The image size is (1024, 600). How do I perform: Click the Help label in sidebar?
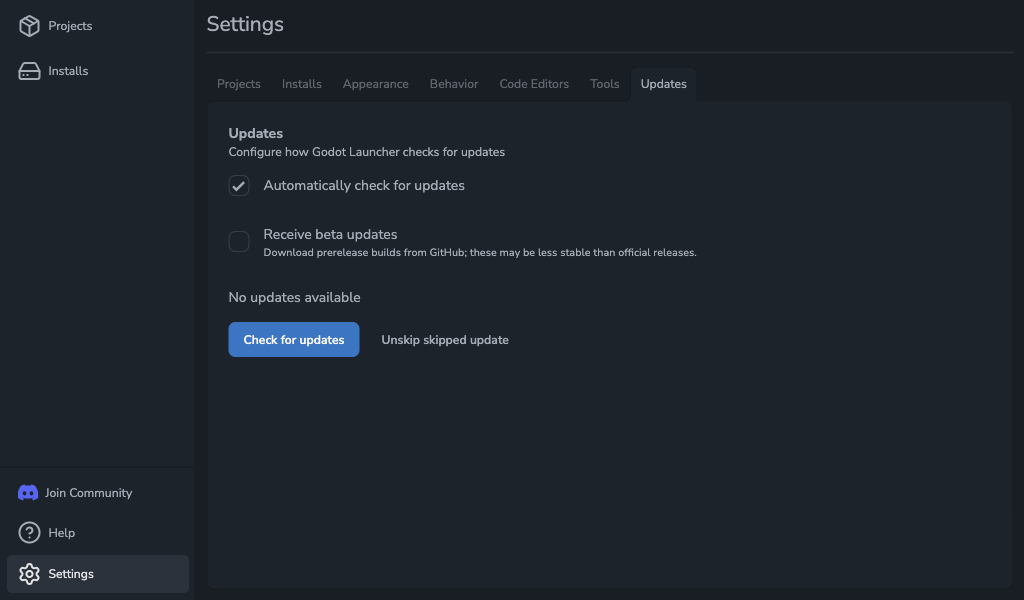[61, 533]
